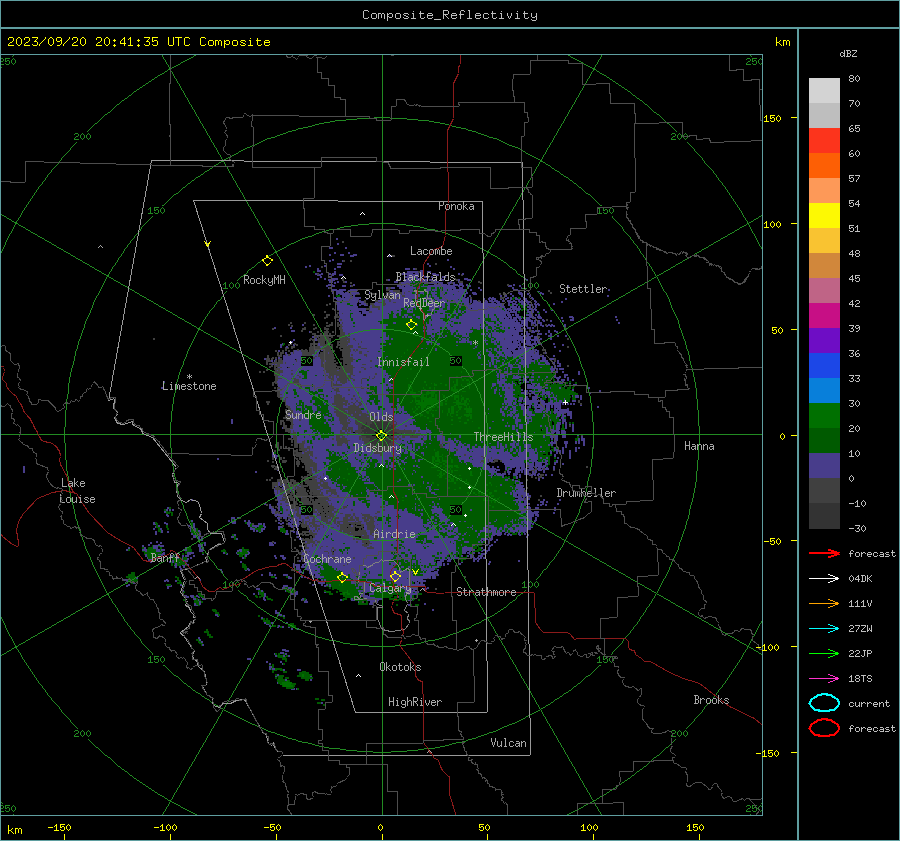
Task: Click the yellow diamond marker below Cochrane
Action: [x=342, y=577]
